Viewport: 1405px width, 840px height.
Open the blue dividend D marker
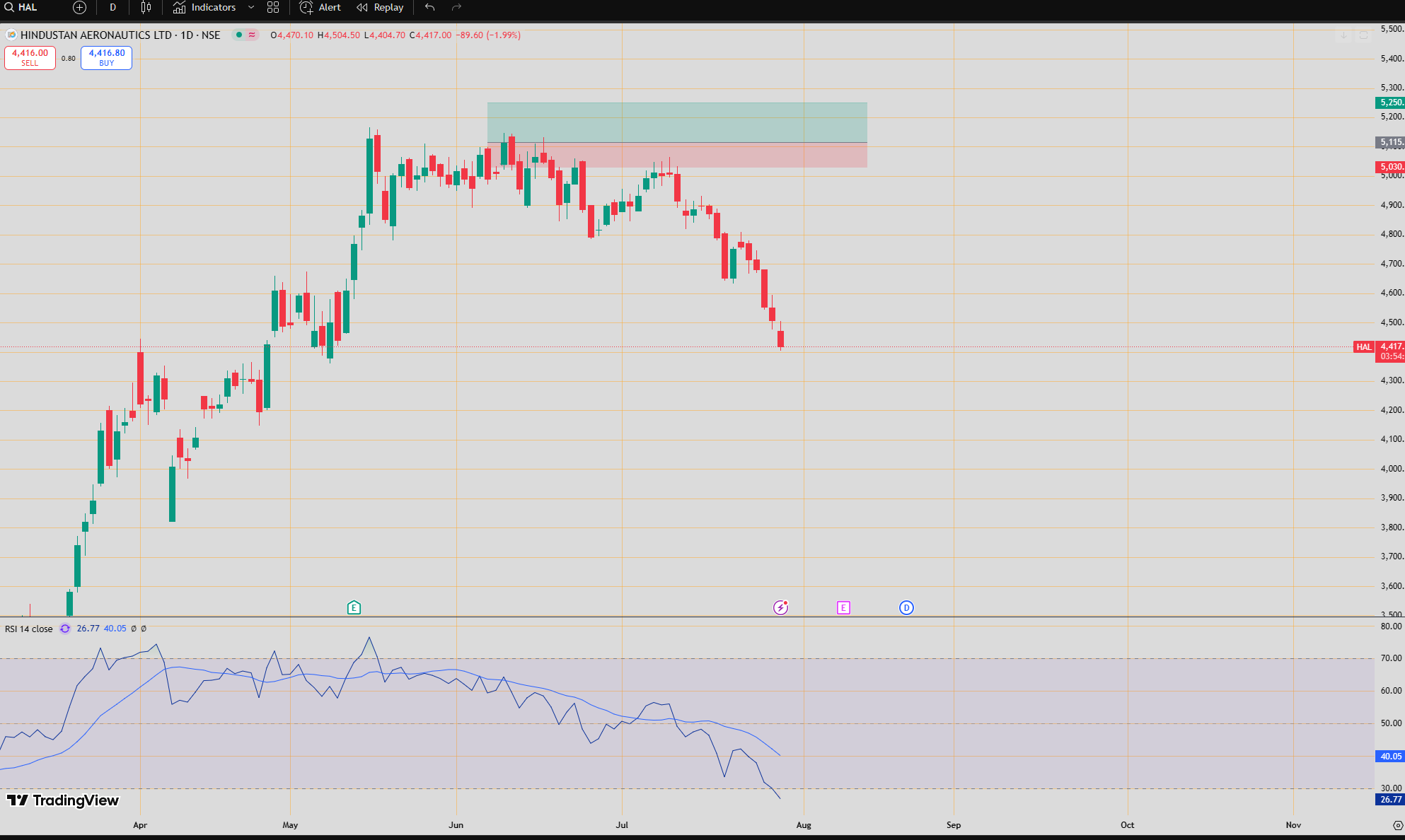[x=906, y=607]
